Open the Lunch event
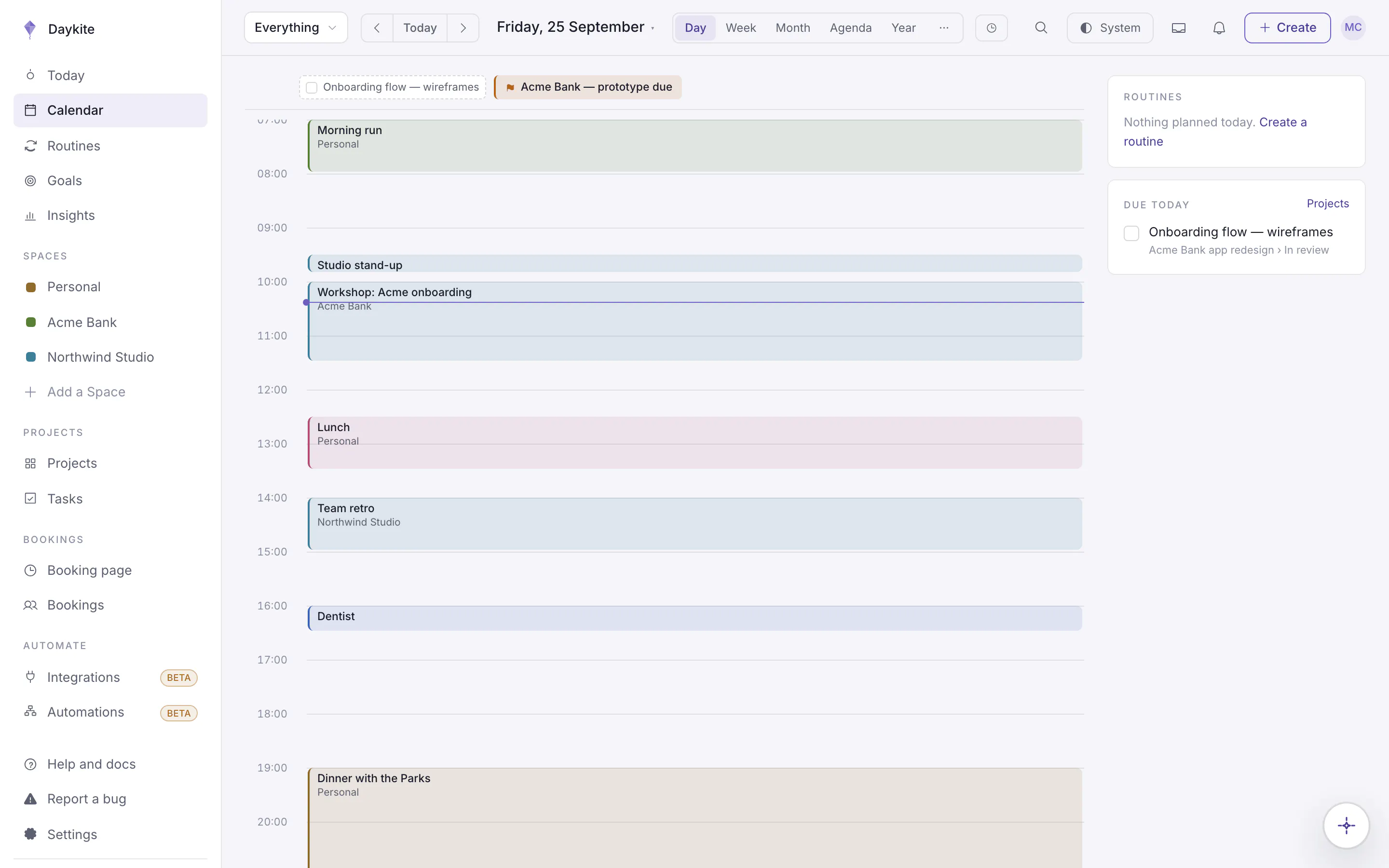Viewport: 1389px width, 868px height. pyautogui.click(x=694, y=443)
